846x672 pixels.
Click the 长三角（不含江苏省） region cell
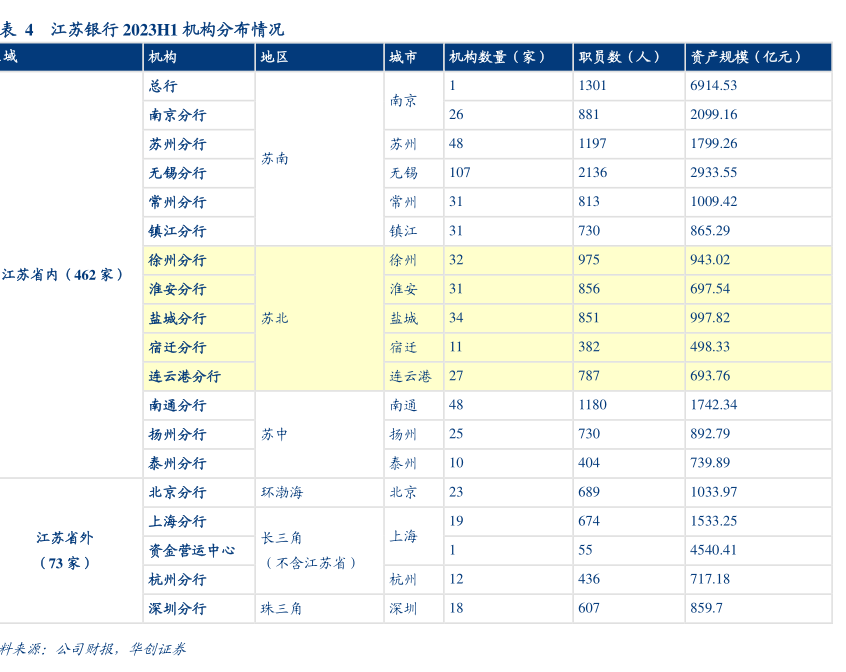tap(310, 550)
